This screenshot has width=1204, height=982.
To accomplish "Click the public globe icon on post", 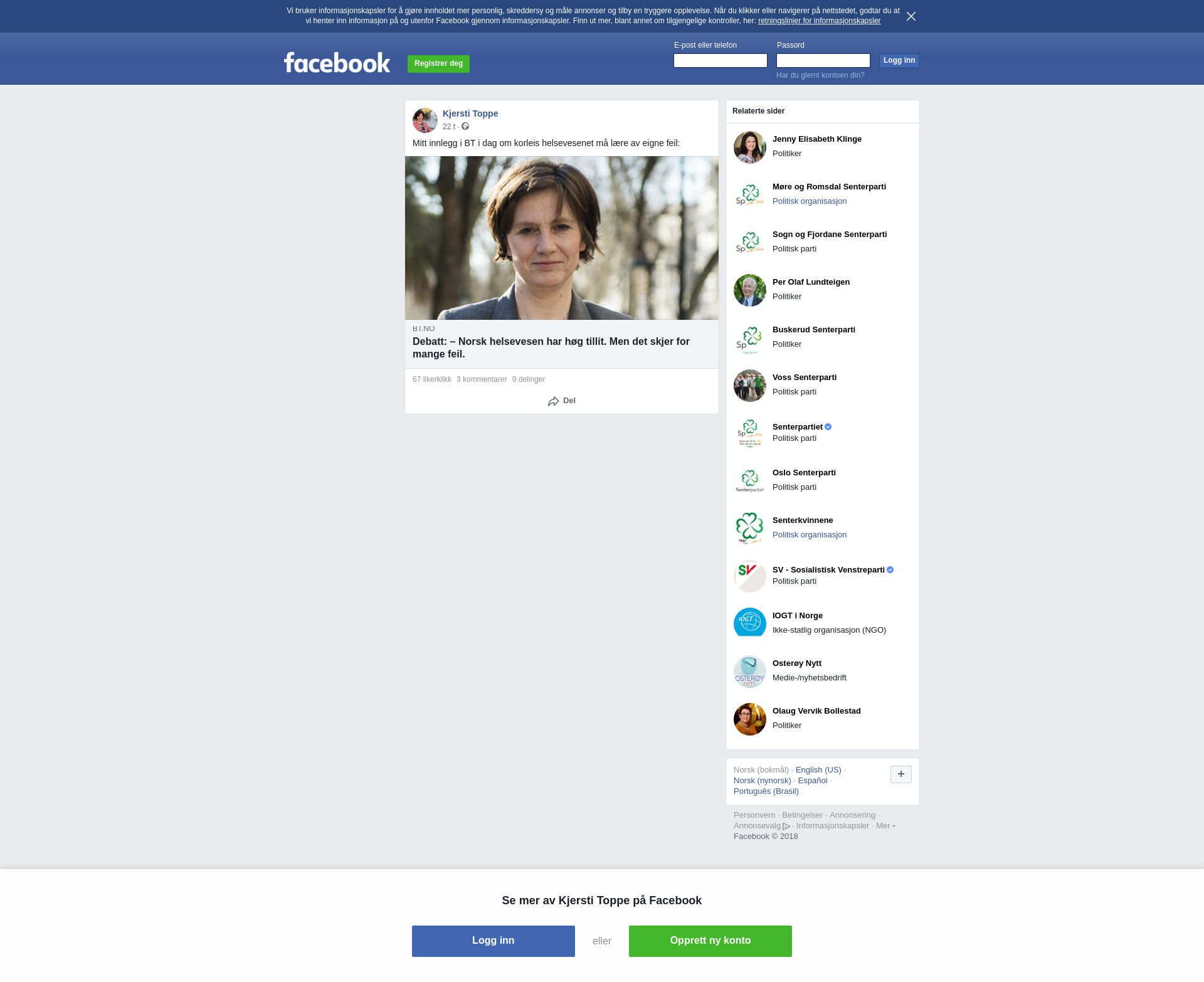I will pos(465,126).
